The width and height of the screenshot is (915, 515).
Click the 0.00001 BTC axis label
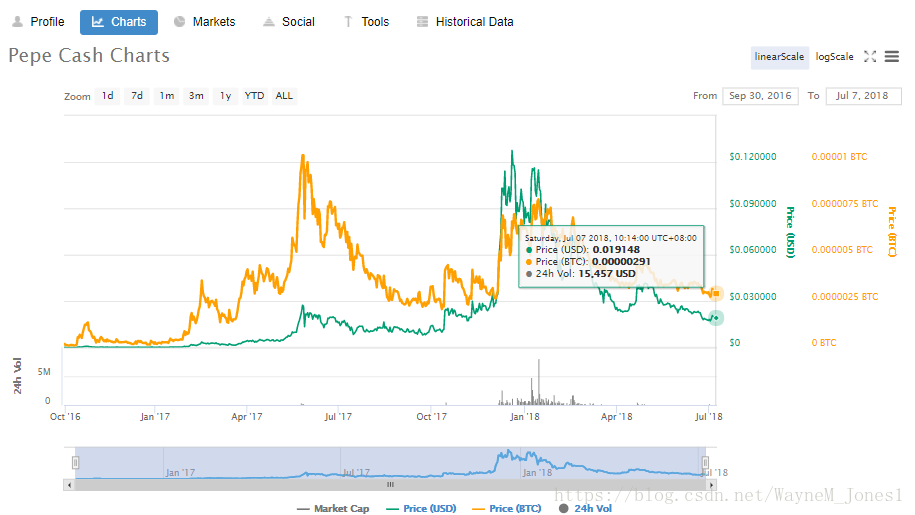[x=839, y=157]
